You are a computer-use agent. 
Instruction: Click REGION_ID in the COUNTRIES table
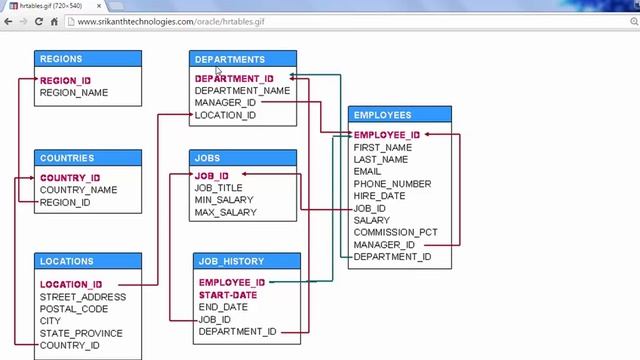65,202
